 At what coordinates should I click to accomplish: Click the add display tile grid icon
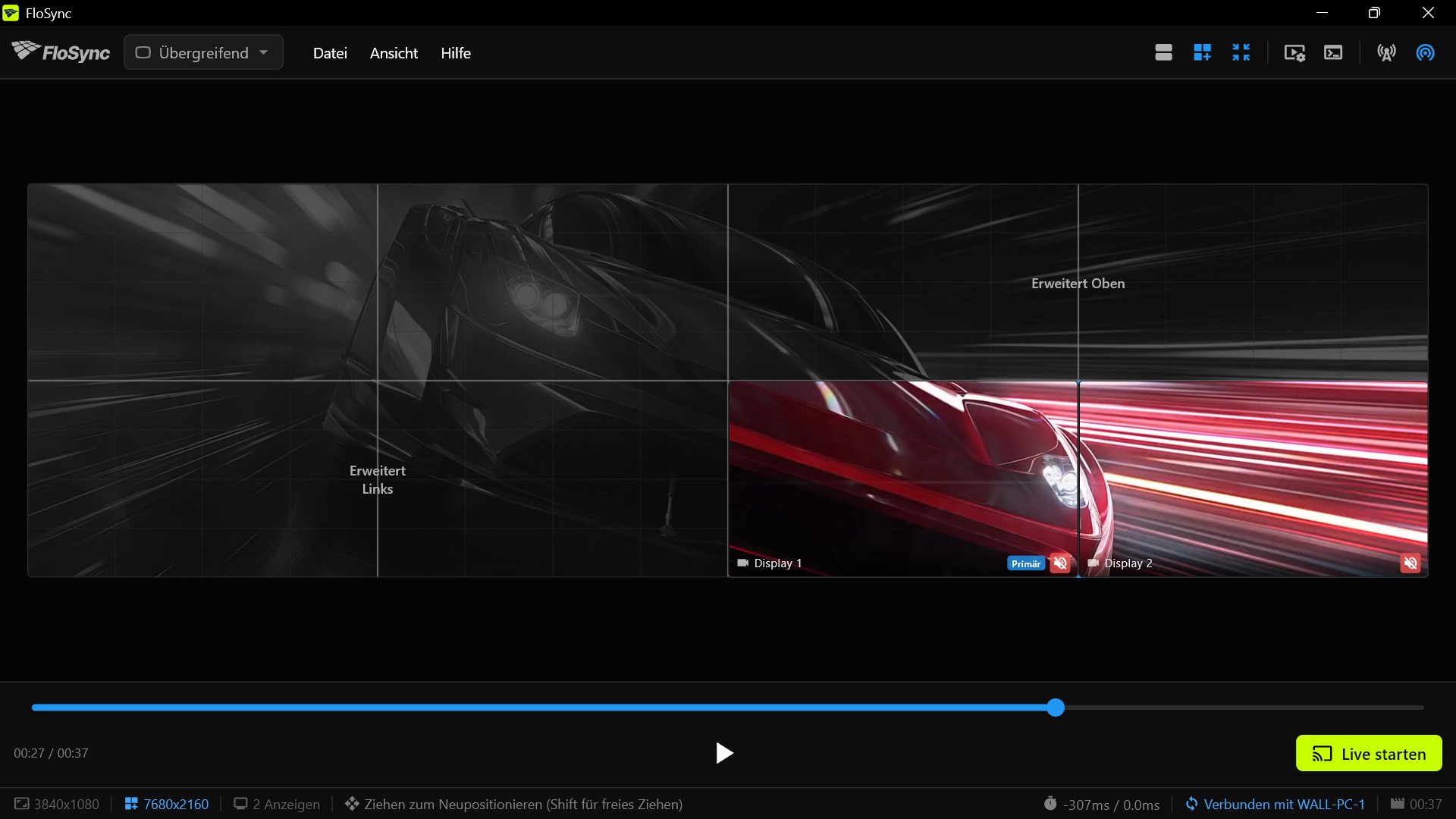pos(1202,52)
